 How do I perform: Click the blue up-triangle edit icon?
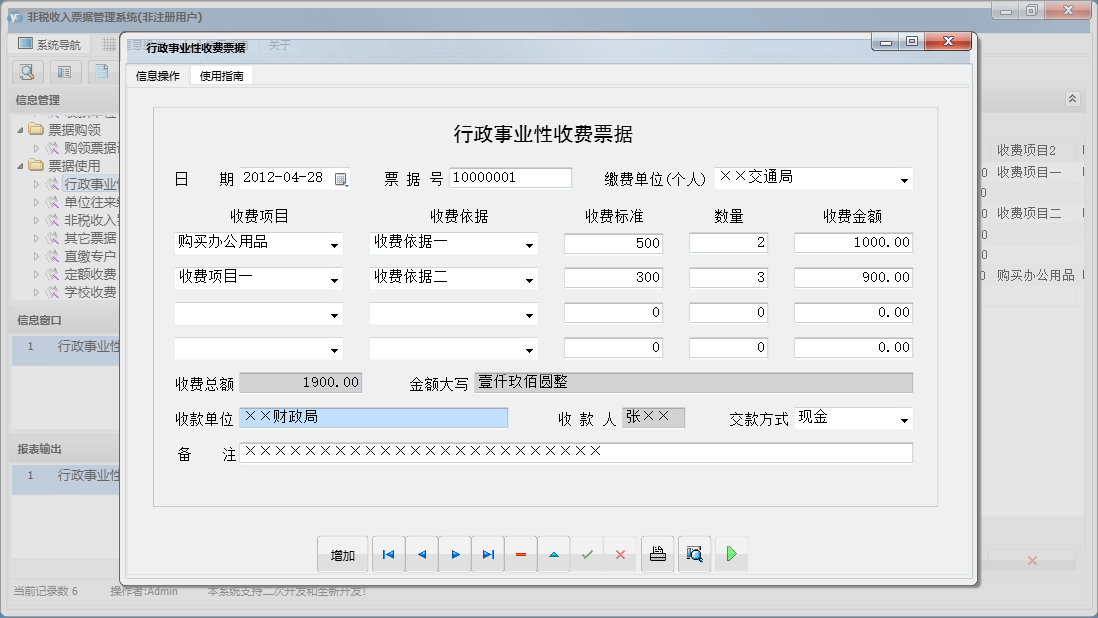pyautogui.click(x=554, y=554)
